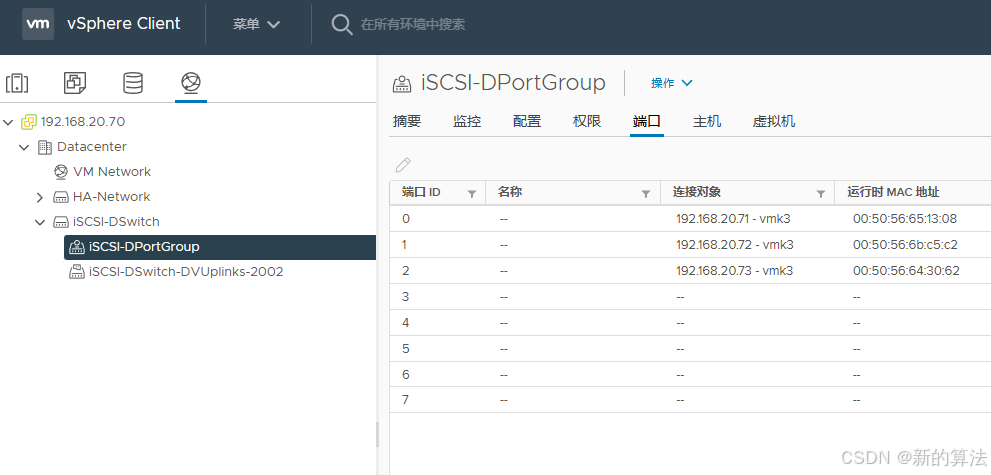Viewport: 991px width, 475px height.
Task: Sort by 运行时 MAC 地址 column header
Action: pyautogui.click(x=893, y=192)
